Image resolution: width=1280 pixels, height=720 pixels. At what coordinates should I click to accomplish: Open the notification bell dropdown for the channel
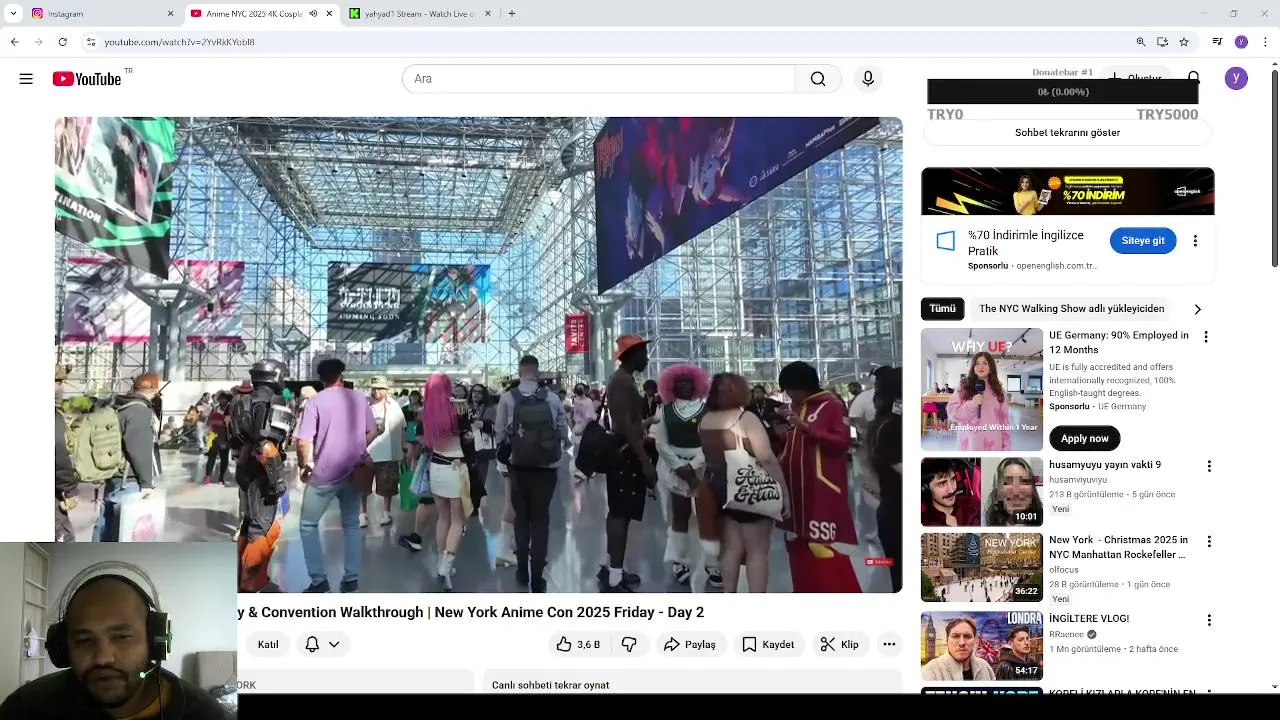click(x=322, y=644)
